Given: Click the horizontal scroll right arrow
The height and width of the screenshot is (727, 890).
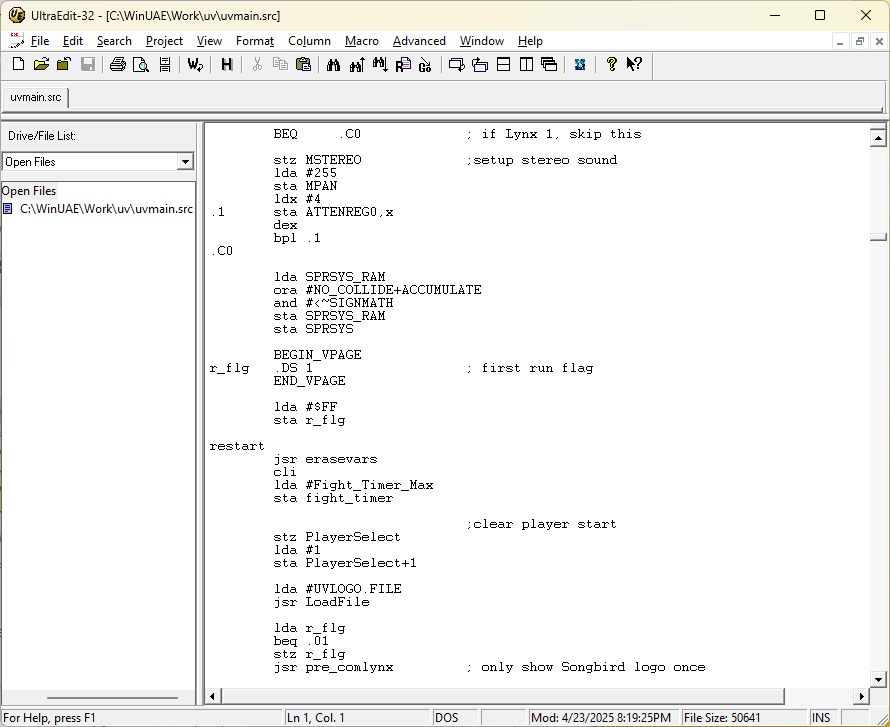Looking at the screenshot, I should tap(862, 696).
